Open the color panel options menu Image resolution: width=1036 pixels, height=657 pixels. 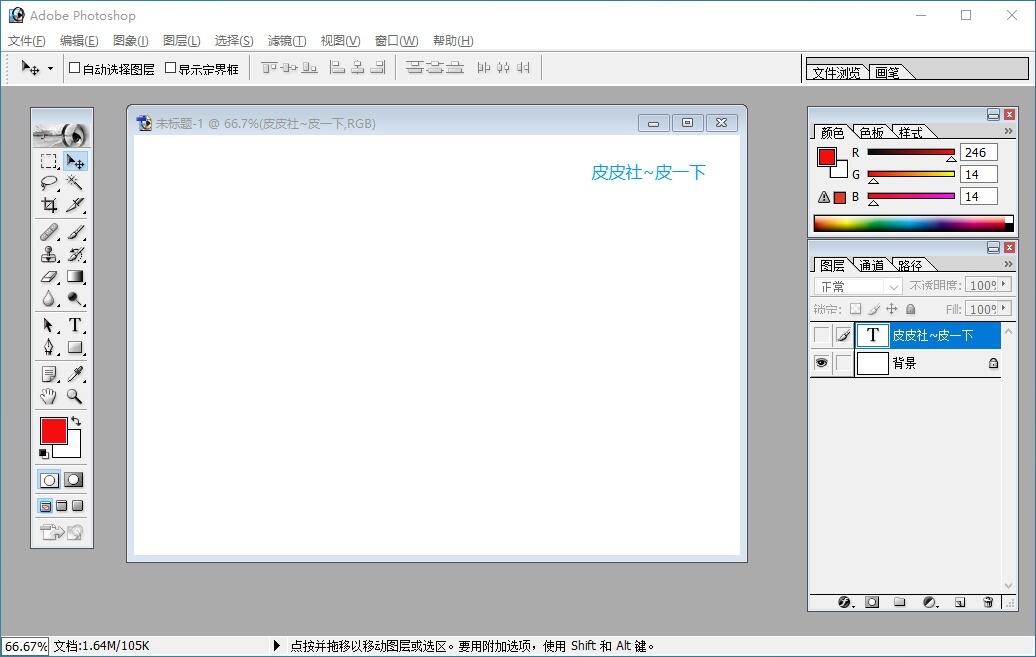(x=1008, y=132)
